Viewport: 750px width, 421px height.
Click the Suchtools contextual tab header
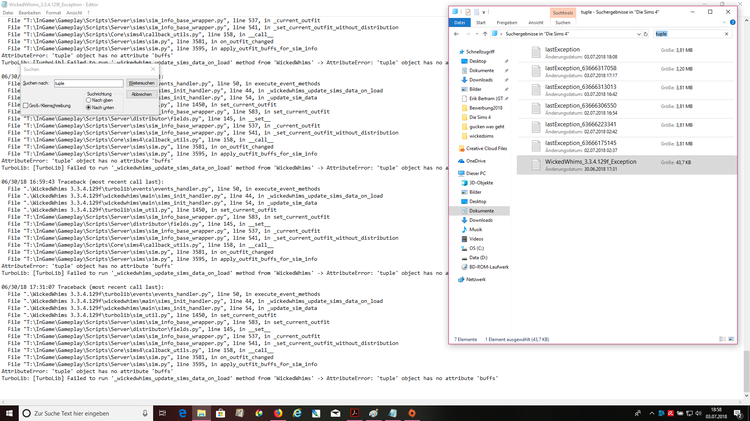(562, 13)
